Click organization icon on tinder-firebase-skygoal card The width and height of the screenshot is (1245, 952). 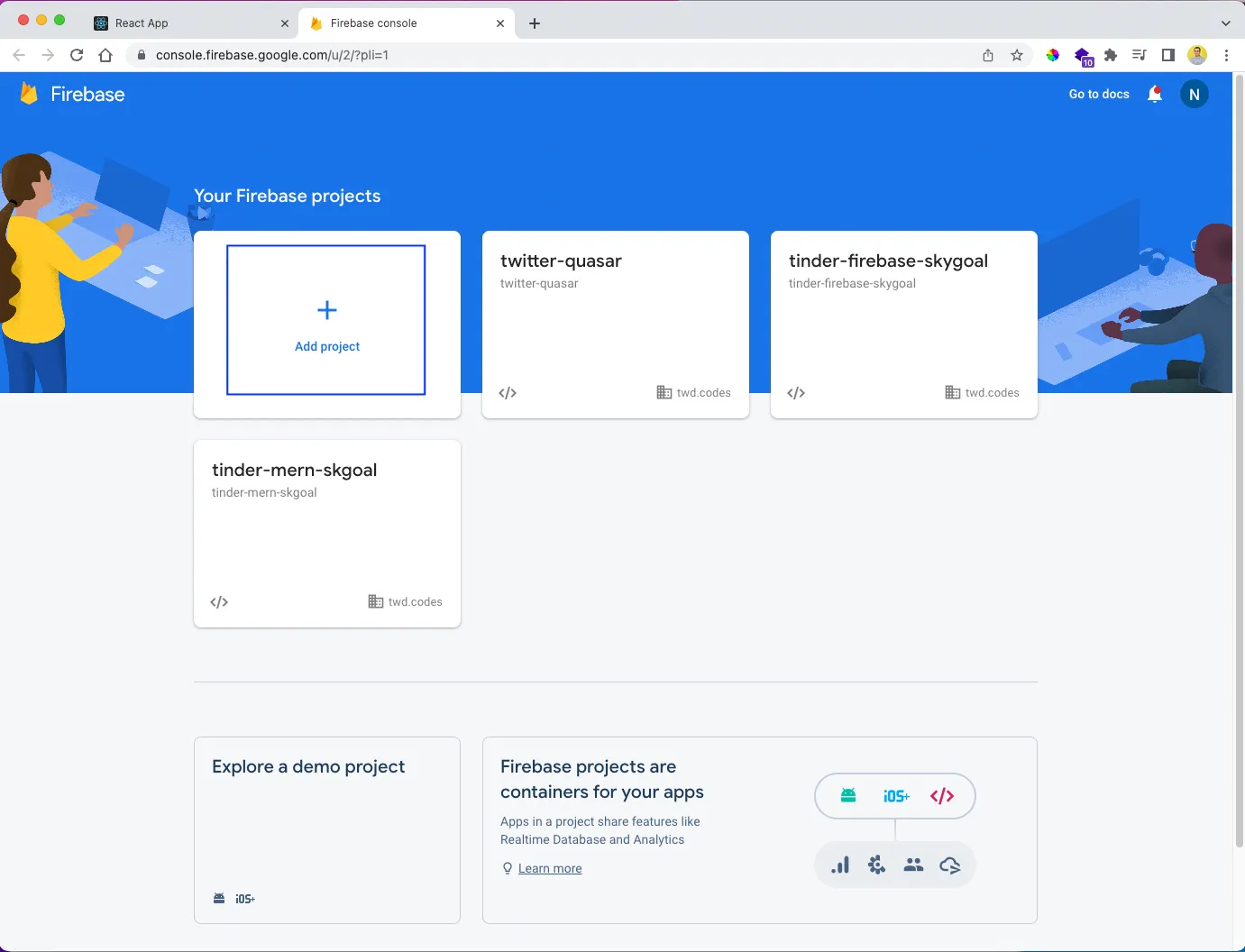click(953, 392)
